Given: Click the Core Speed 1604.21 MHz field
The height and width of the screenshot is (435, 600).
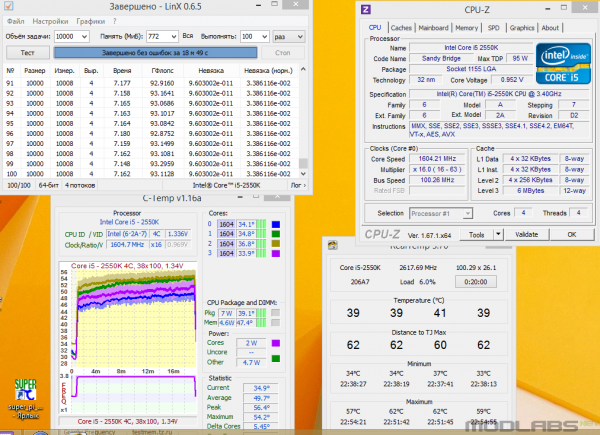Looking at the screenshot, I should pos(437,159).
